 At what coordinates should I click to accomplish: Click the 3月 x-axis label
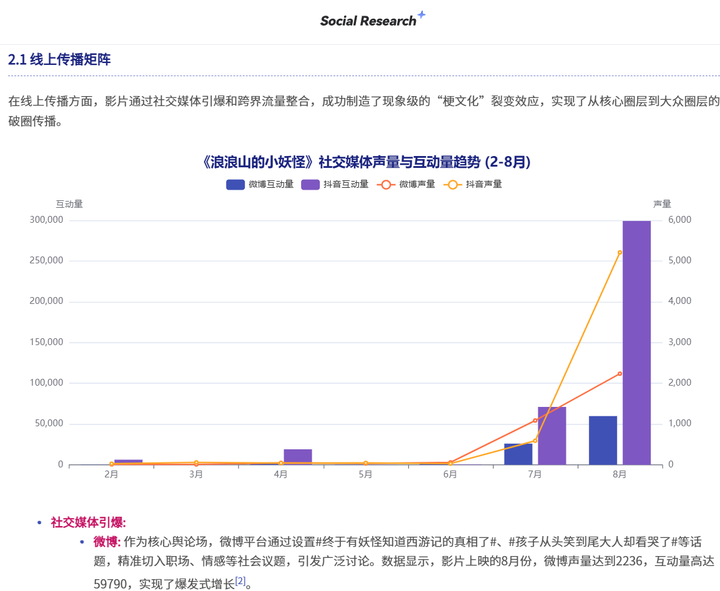pos(196,474)
